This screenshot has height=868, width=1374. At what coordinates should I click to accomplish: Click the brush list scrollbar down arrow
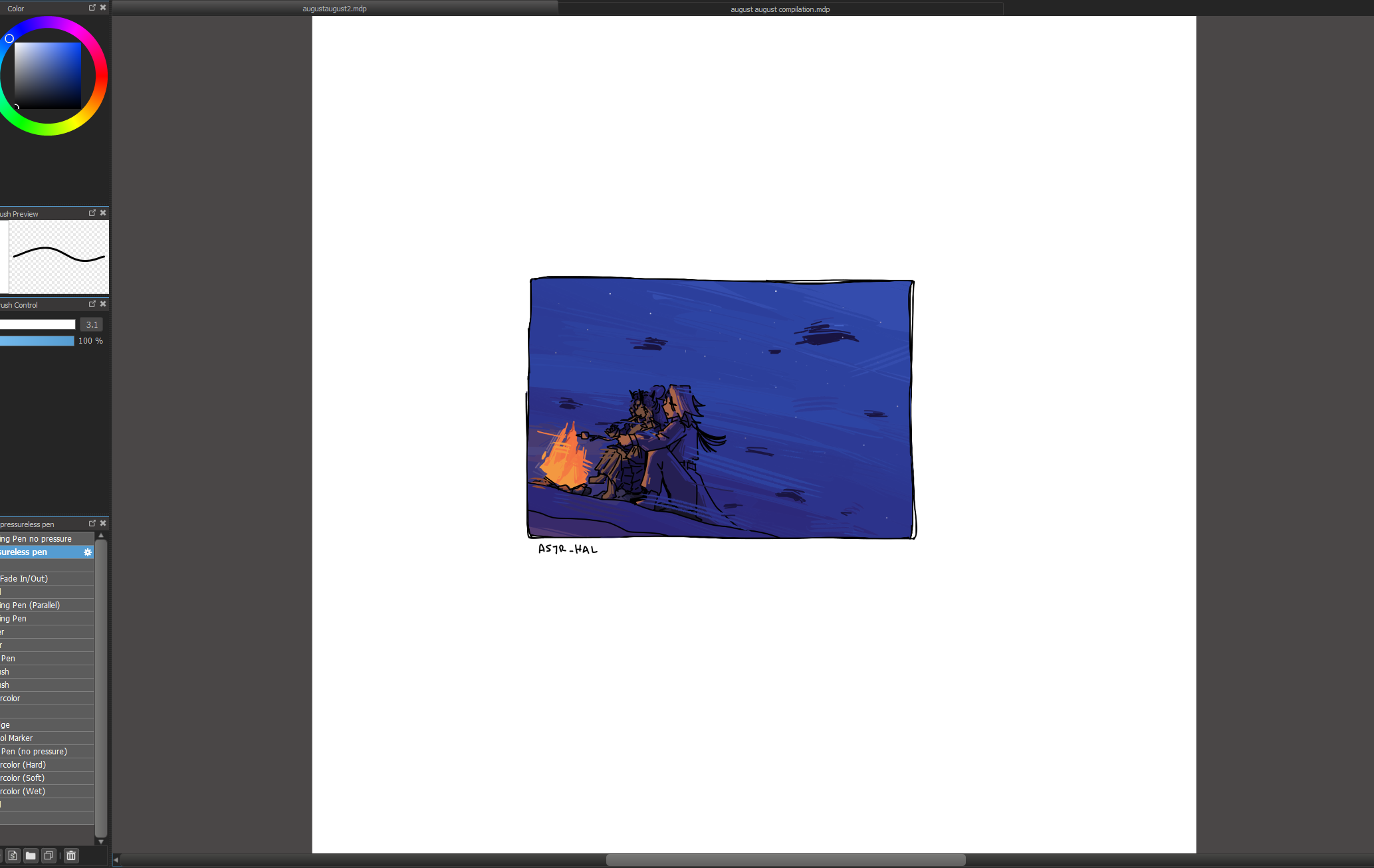point(100,841)
